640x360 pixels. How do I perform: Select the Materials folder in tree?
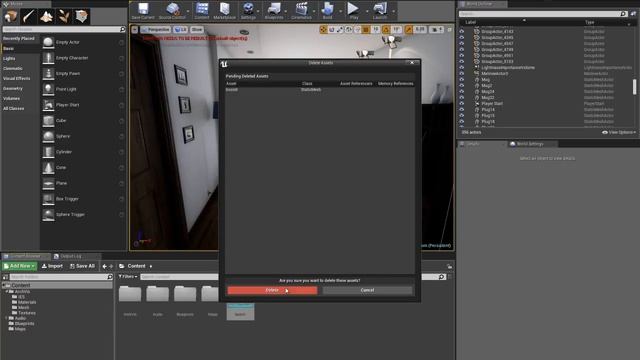pyautogui.click(x=24, y=302)
